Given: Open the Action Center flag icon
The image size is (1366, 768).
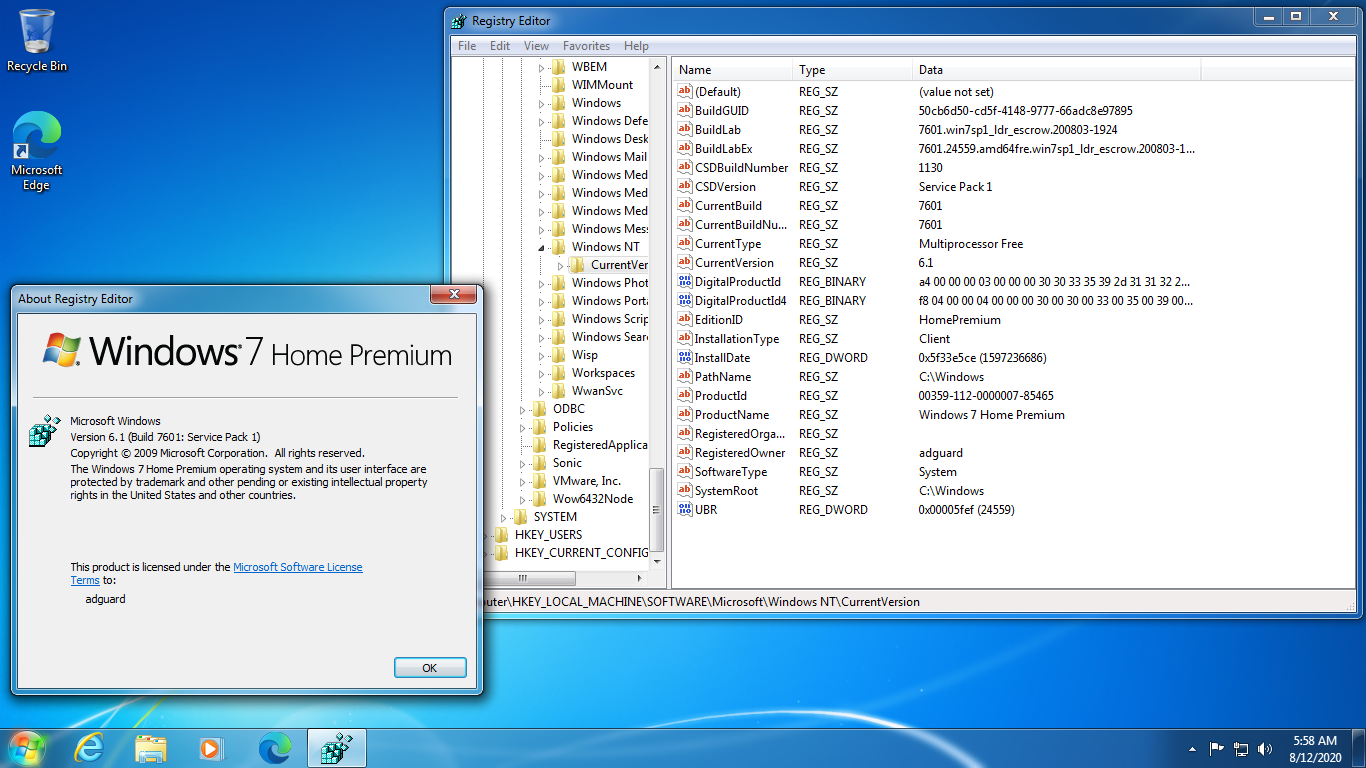Looking at the screenshot, I should pyautogui.click(x=1217, y=748).
